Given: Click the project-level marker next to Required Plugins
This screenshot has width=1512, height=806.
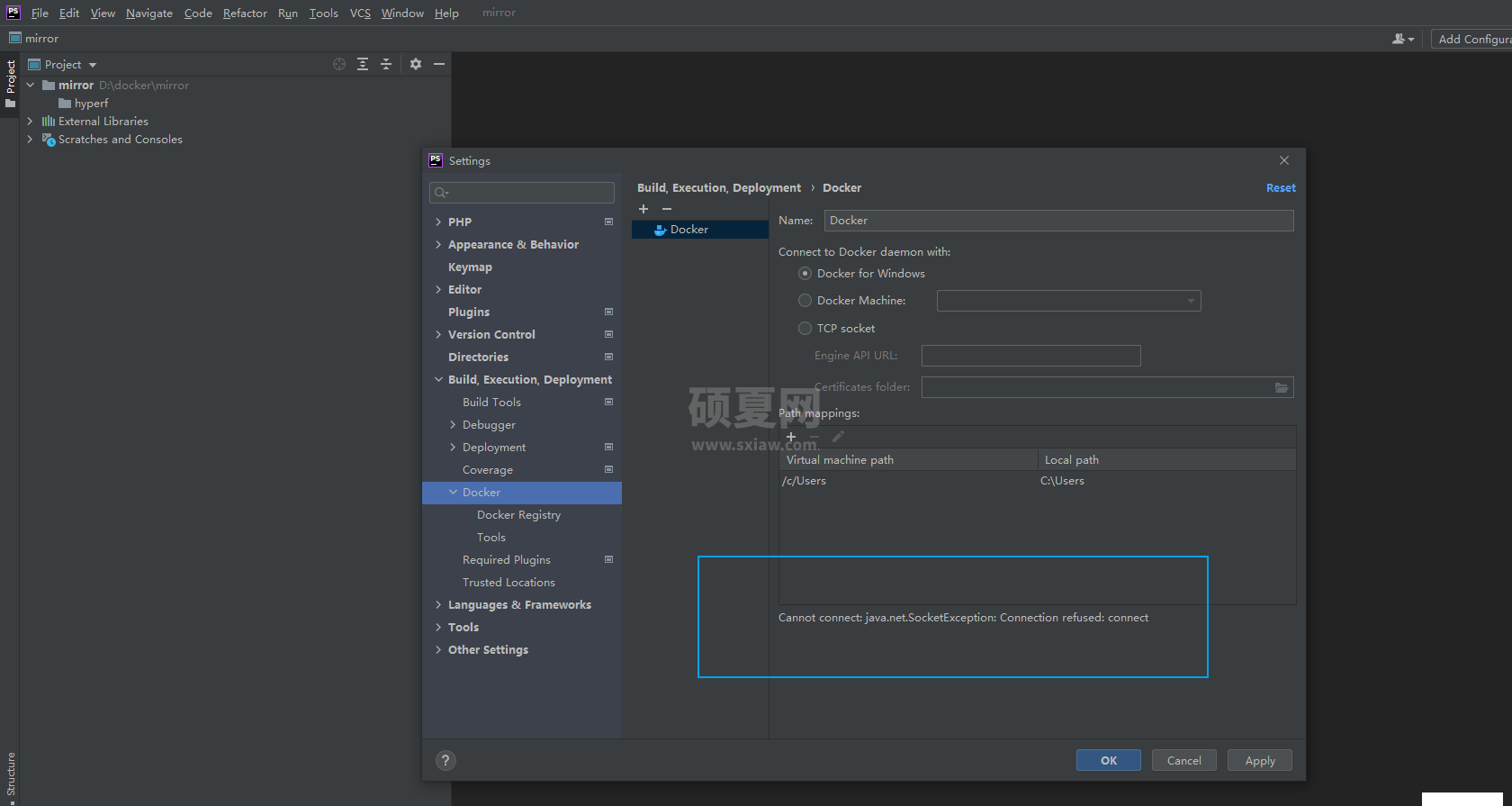Looking at the screenshot, I should pyautogui.click(x=609, y=559).
